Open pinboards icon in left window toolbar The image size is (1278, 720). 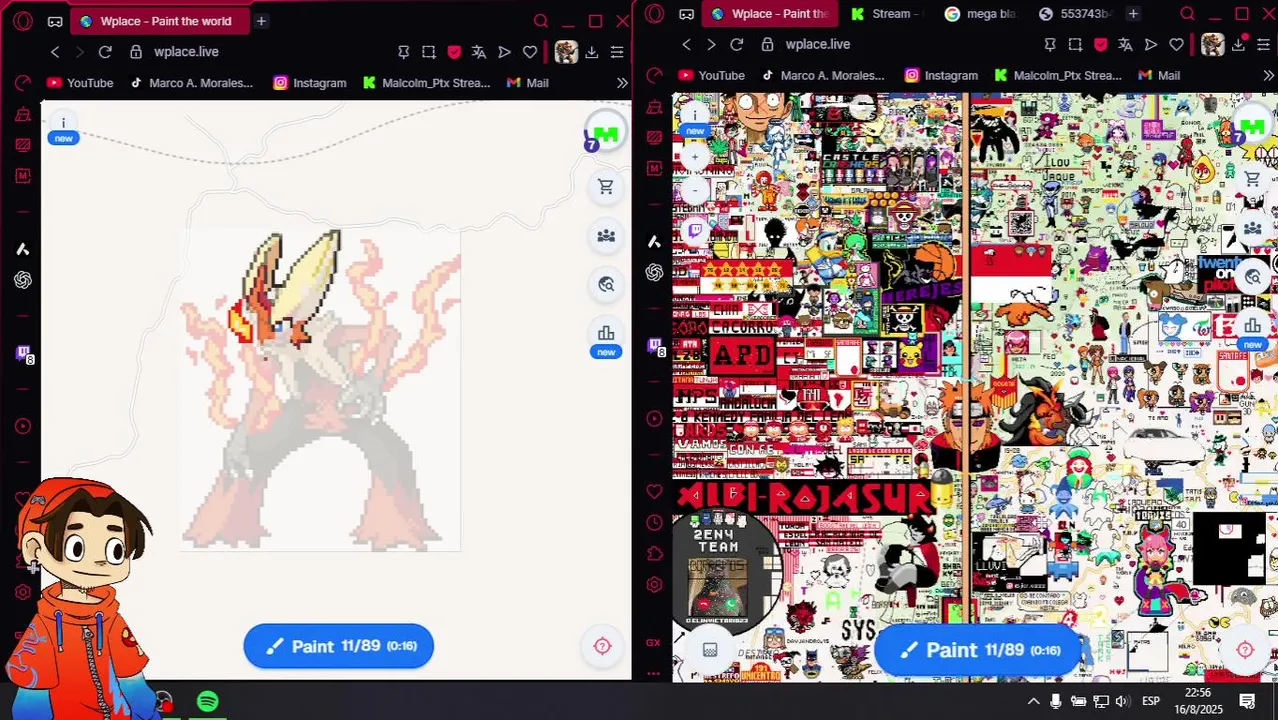403,52
